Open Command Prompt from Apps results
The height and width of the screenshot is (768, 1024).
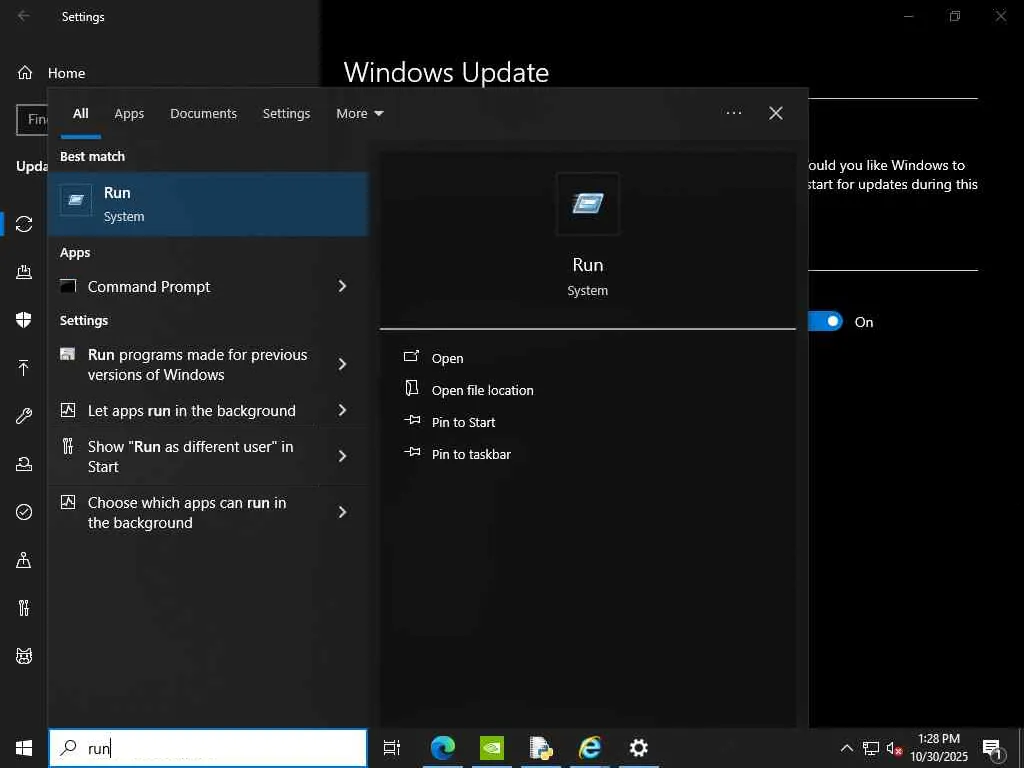coord(149,287)
